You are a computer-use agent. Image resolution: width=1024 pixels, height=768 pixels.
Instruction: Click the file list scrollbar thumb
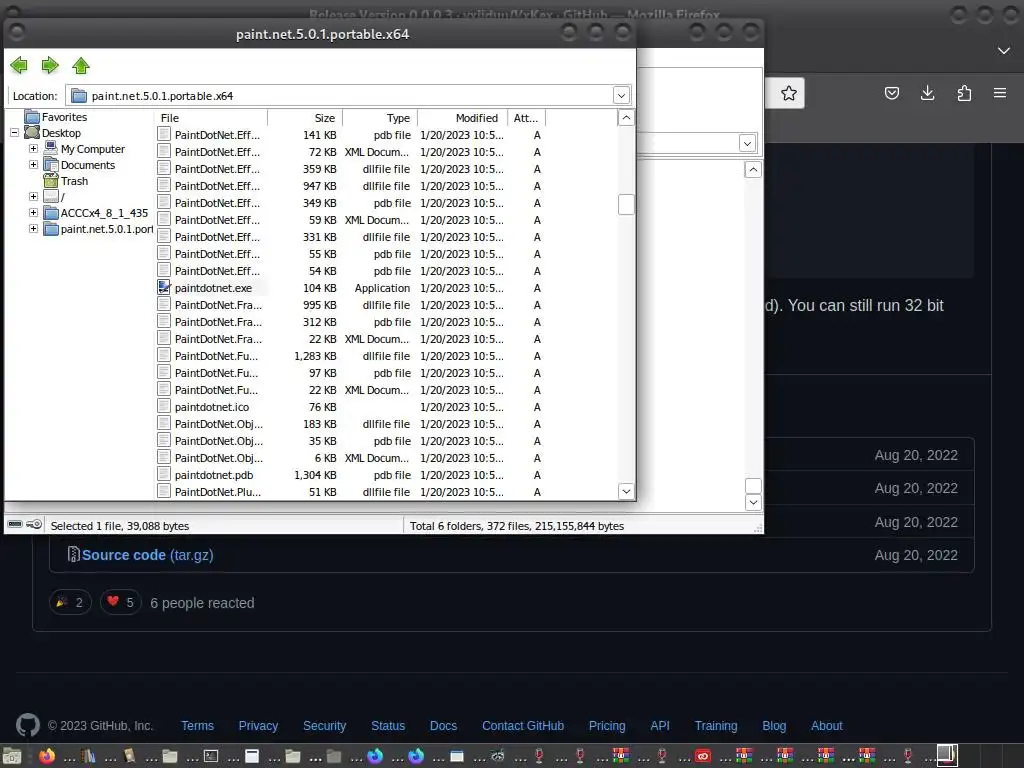626,204
